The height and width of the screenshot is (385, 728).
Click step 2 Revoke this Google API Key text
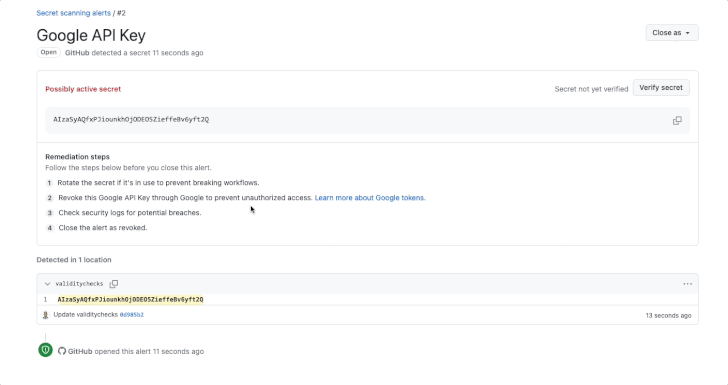click(185, 198)
